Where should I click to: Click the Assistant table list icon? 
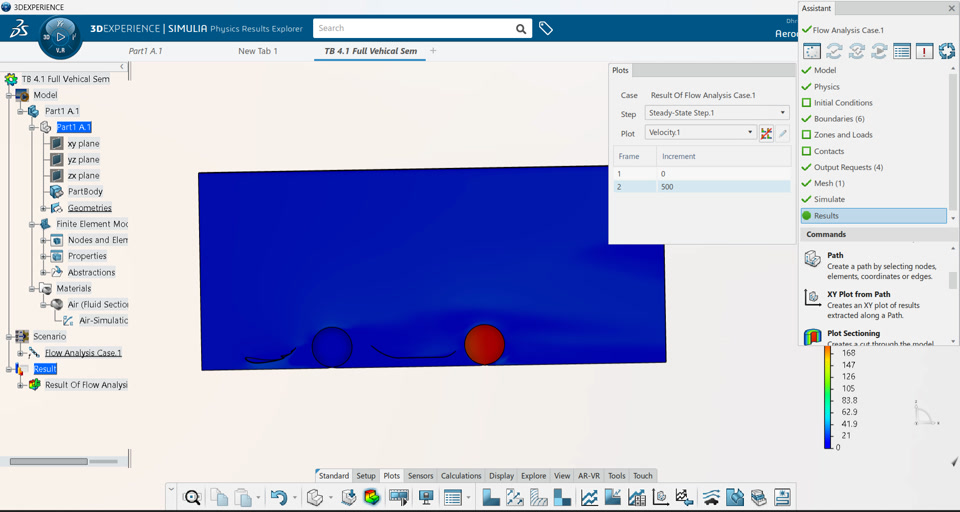901,51
